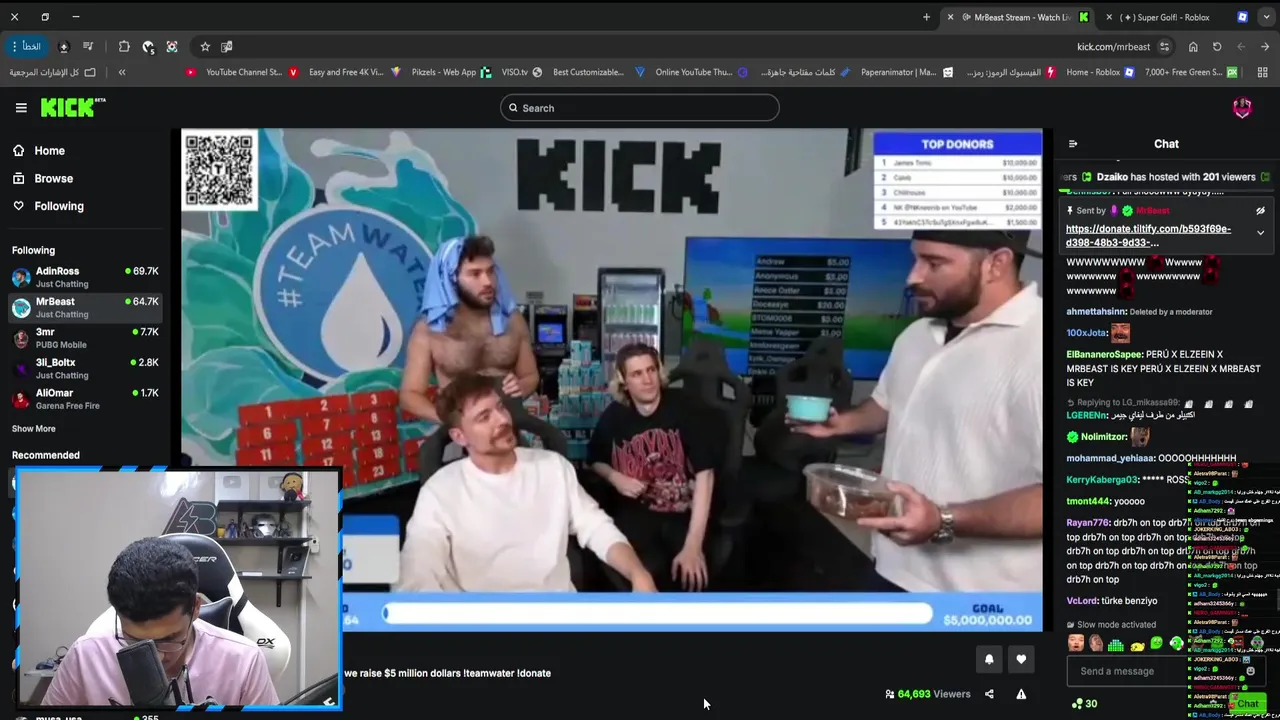Image resolution: width=1280 pixels, height=720 pixels.
Task: Open tab search dropdown in title bar
Action: click(x=1266, y=17)
